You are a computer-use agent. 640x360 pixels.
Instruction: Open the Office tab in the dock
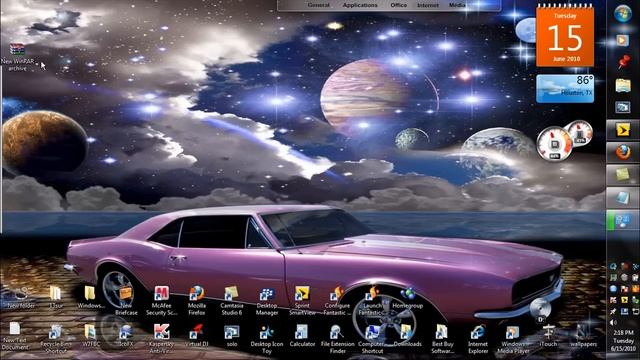(x=398, y=5)
